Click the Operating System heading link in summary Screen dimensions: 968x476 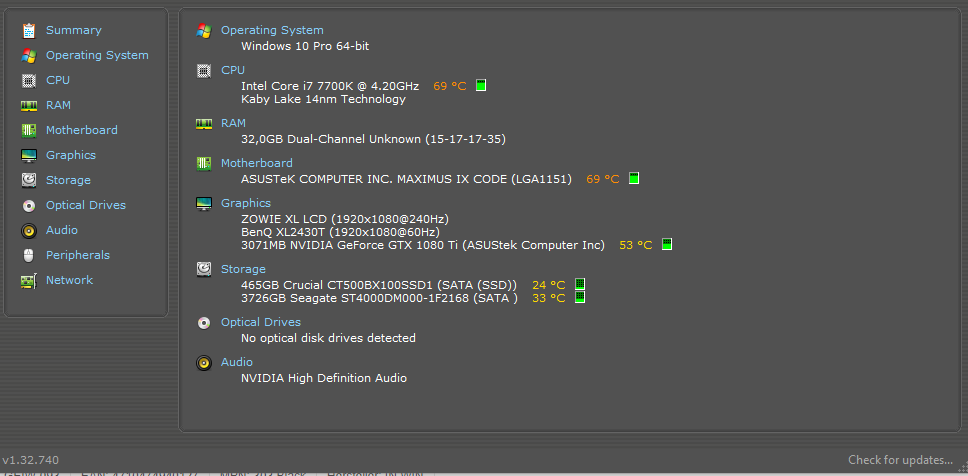(x=272, y=30)
